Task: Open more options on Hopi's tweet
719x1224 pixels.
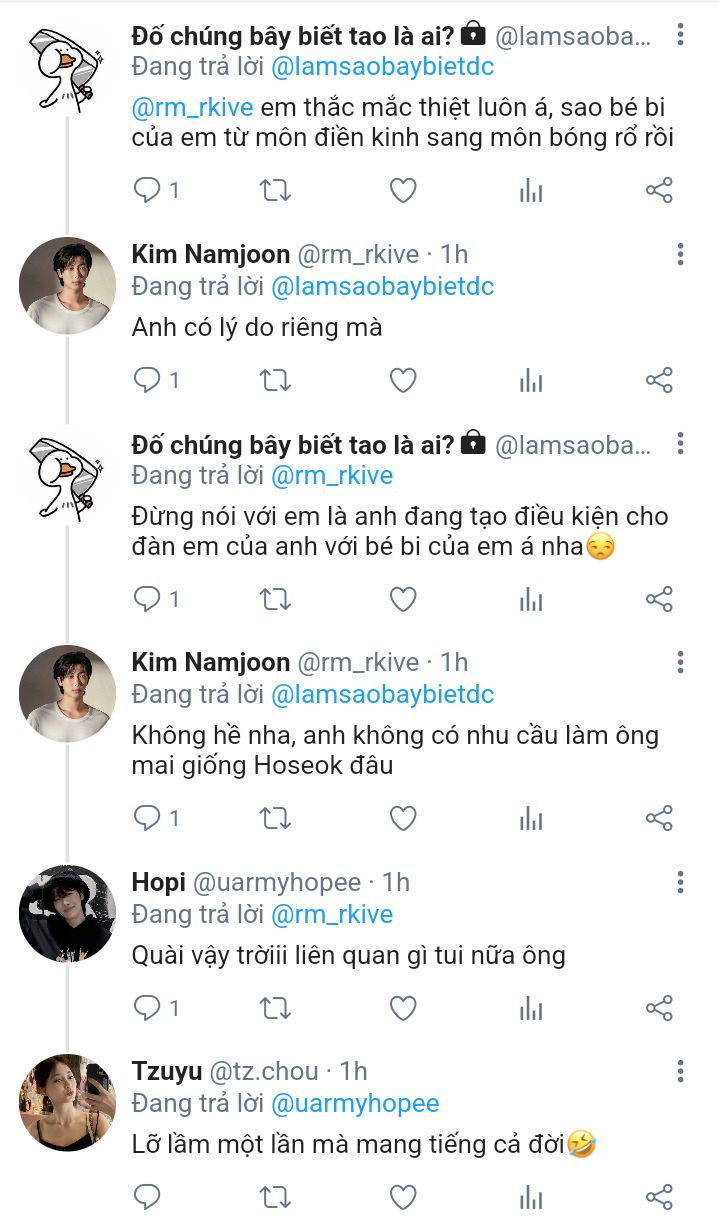Action: coord(680,883)
